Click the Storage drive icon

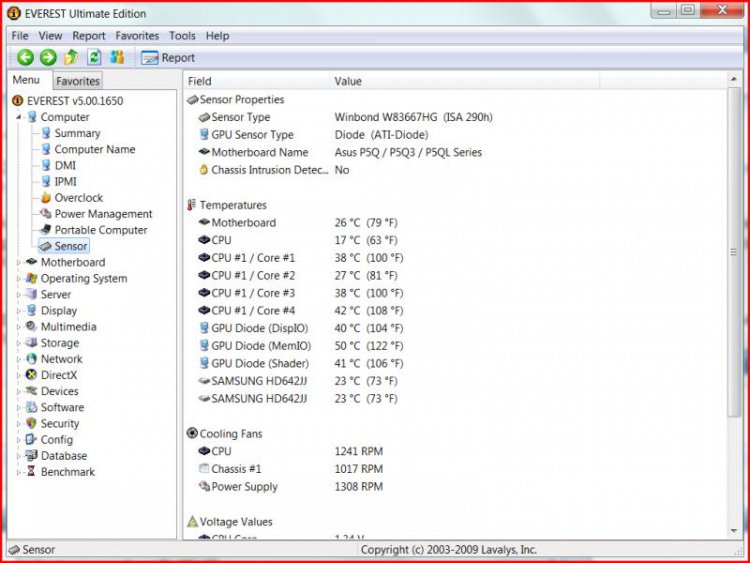click(x=32, y=343)
